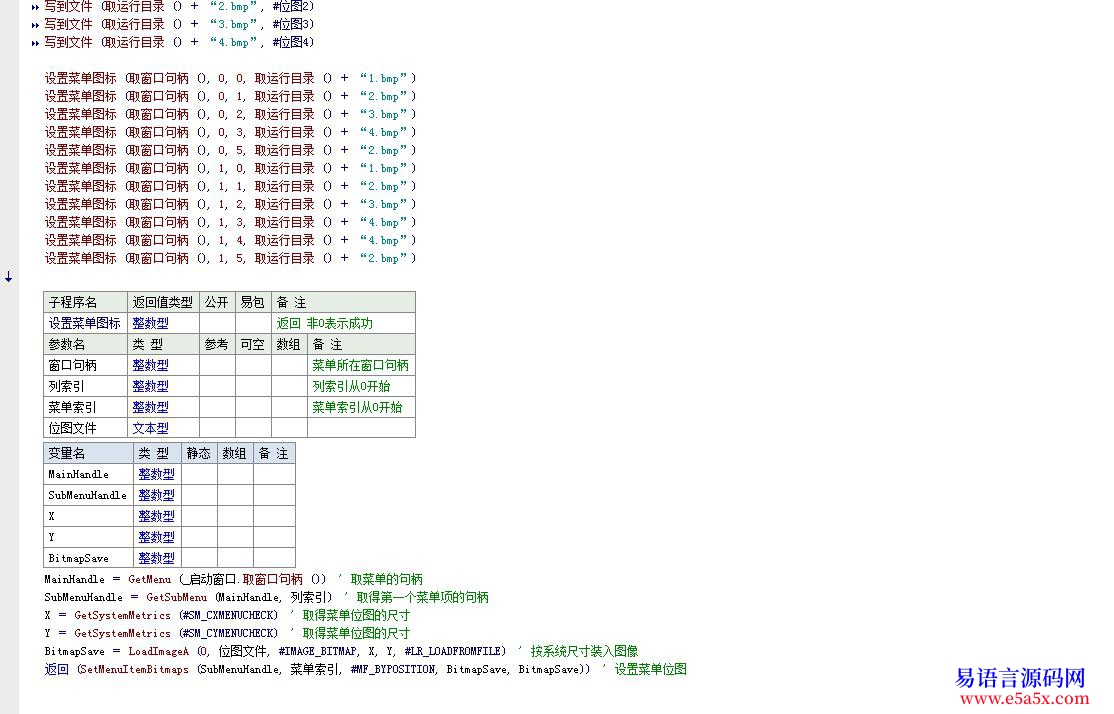Viewport: 1114px width, 714px height.
Task: Toggle the 参考 cell of the 窗口句柄 row
Action: click(217, 365)
